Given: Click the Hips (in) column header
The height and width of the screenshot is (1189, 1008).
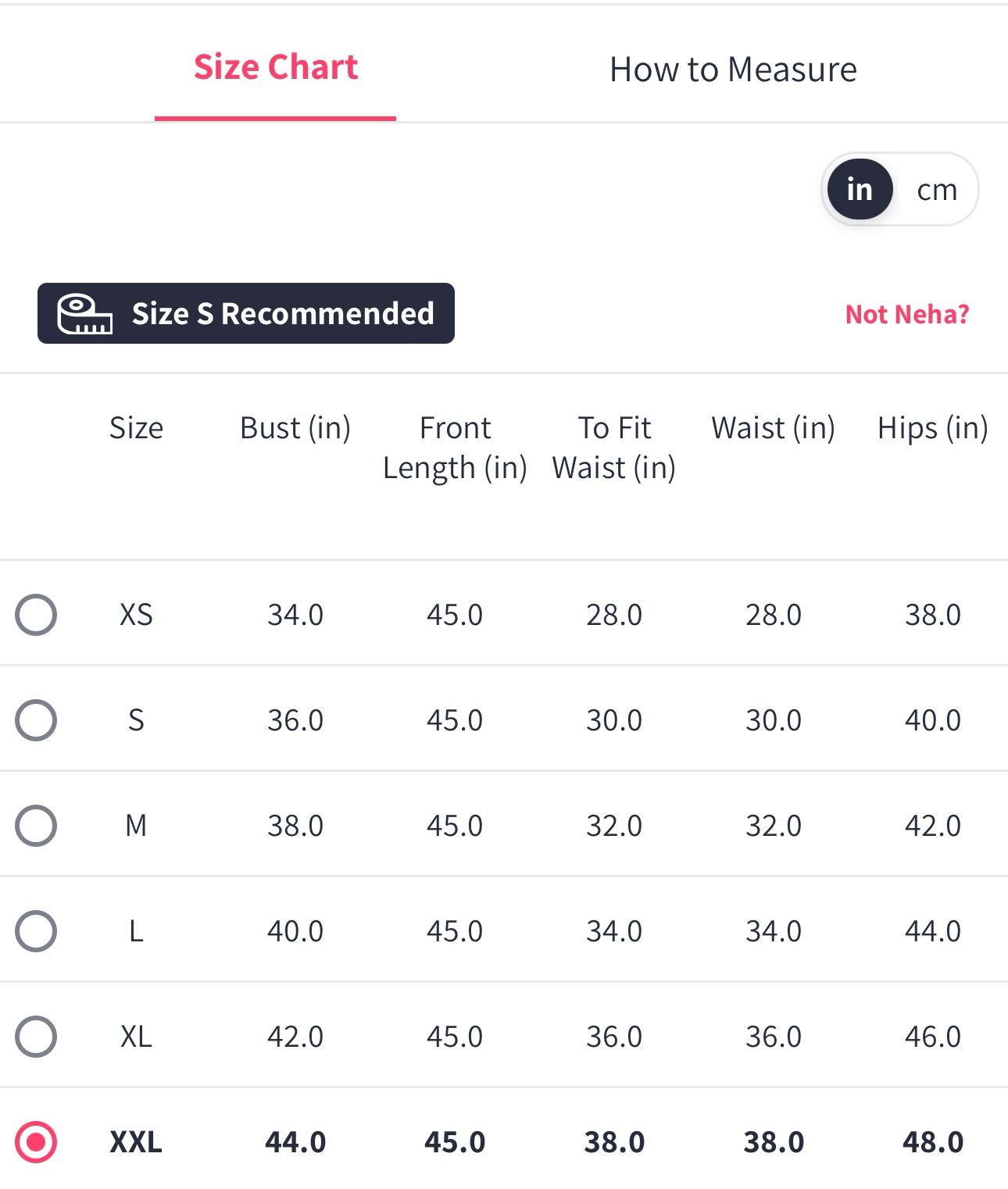Looking at the screenshot, I should pos(932,428).
